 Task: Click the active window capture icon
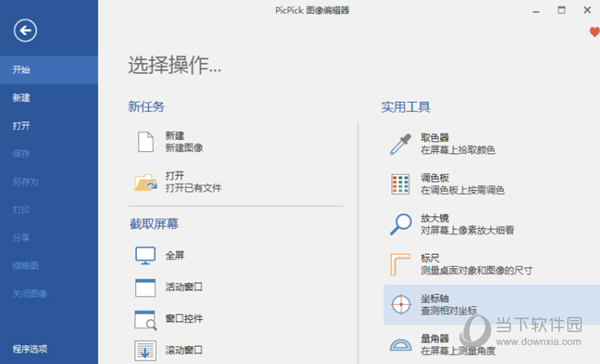(145, 287)
